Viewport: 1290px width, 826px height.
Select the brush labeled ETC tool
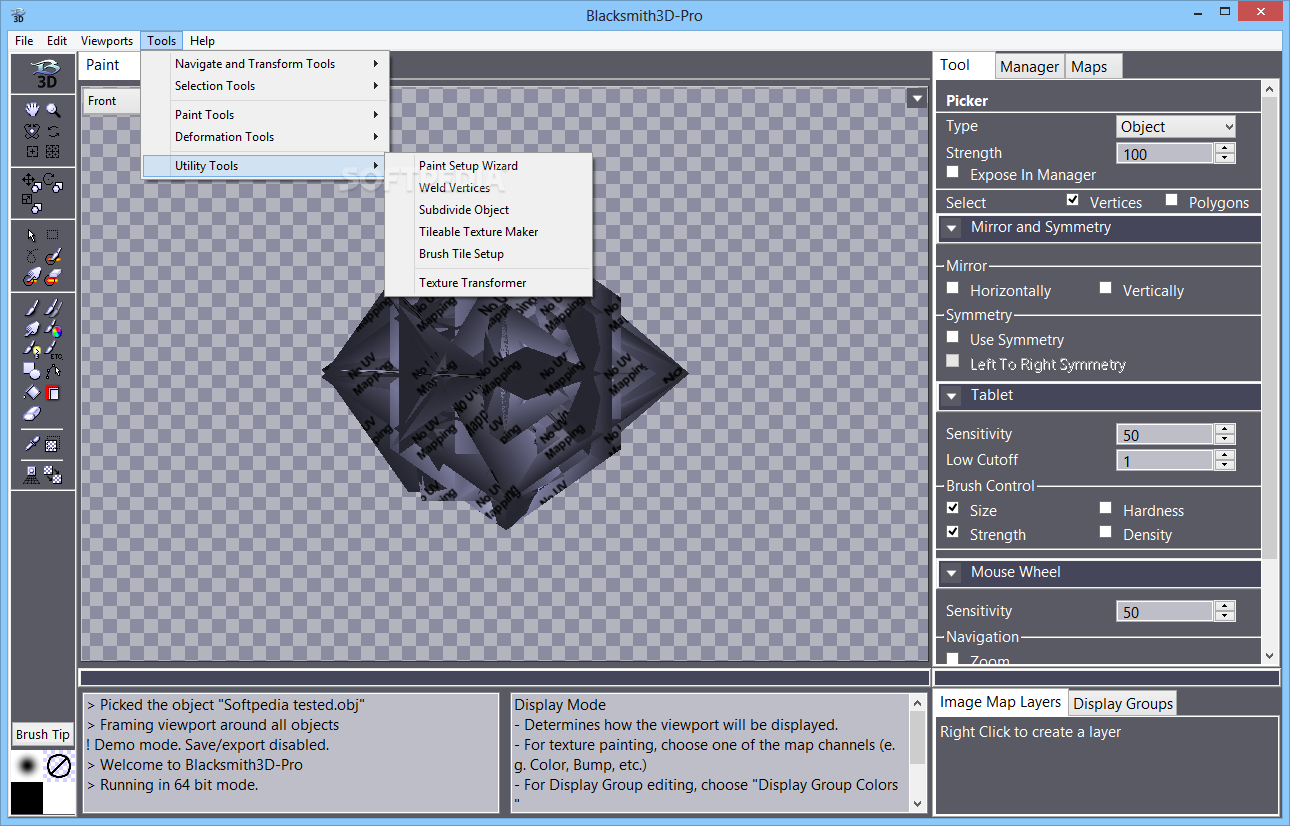point(53,350)
